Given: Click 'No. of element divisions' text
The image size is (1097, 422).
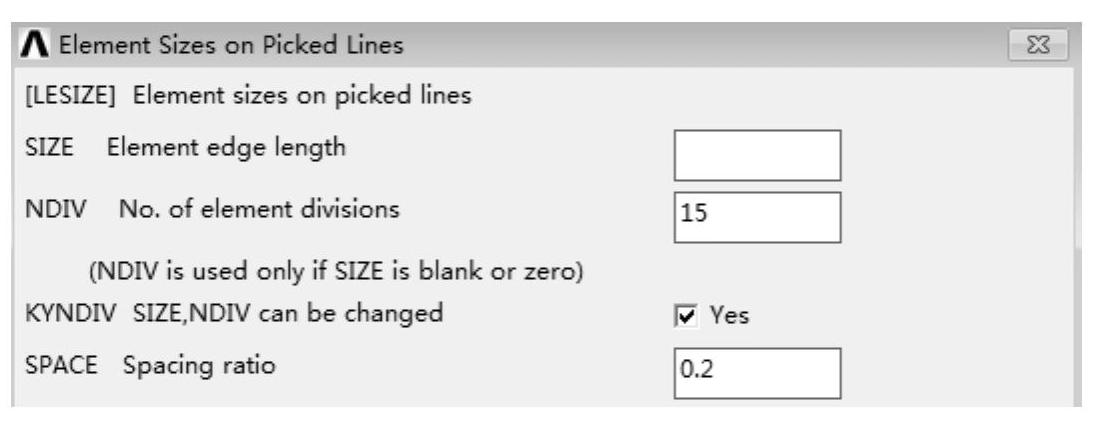Looking at the screenshot, I should pos(258,210).
